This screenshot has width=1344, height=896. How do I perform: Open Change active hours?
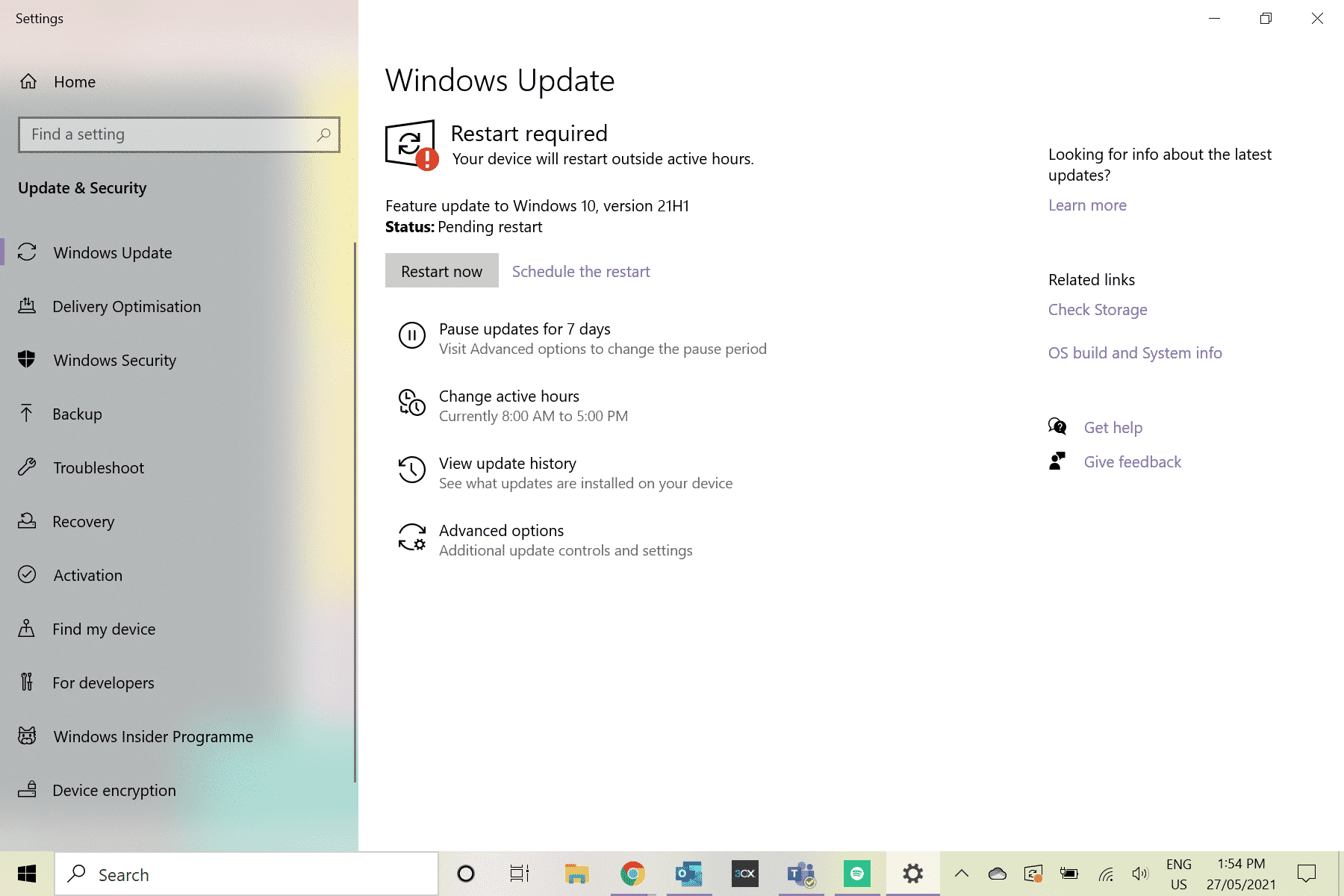(x=508, y=396)
